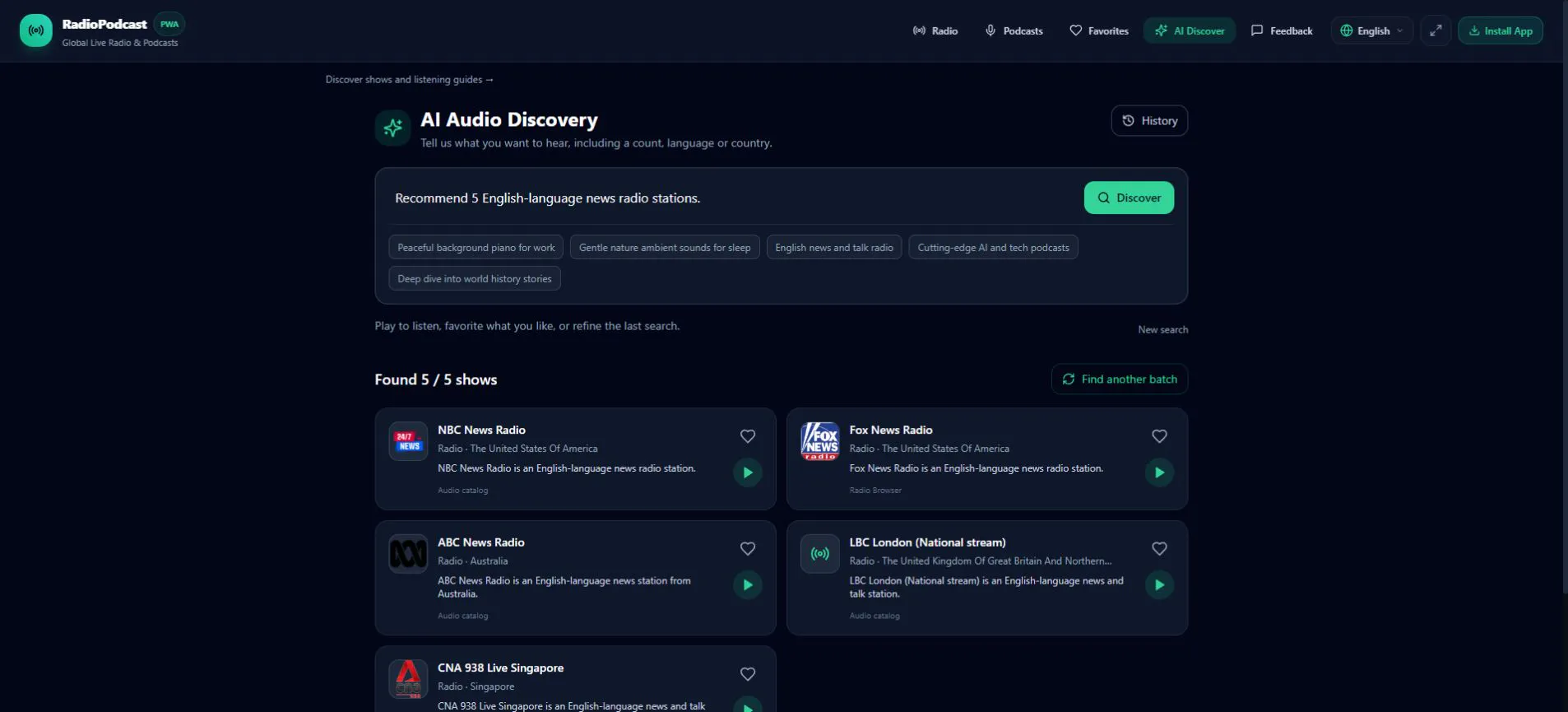Open the Favorites page
Screen dimensions: 1568x712
(1098, 30)
